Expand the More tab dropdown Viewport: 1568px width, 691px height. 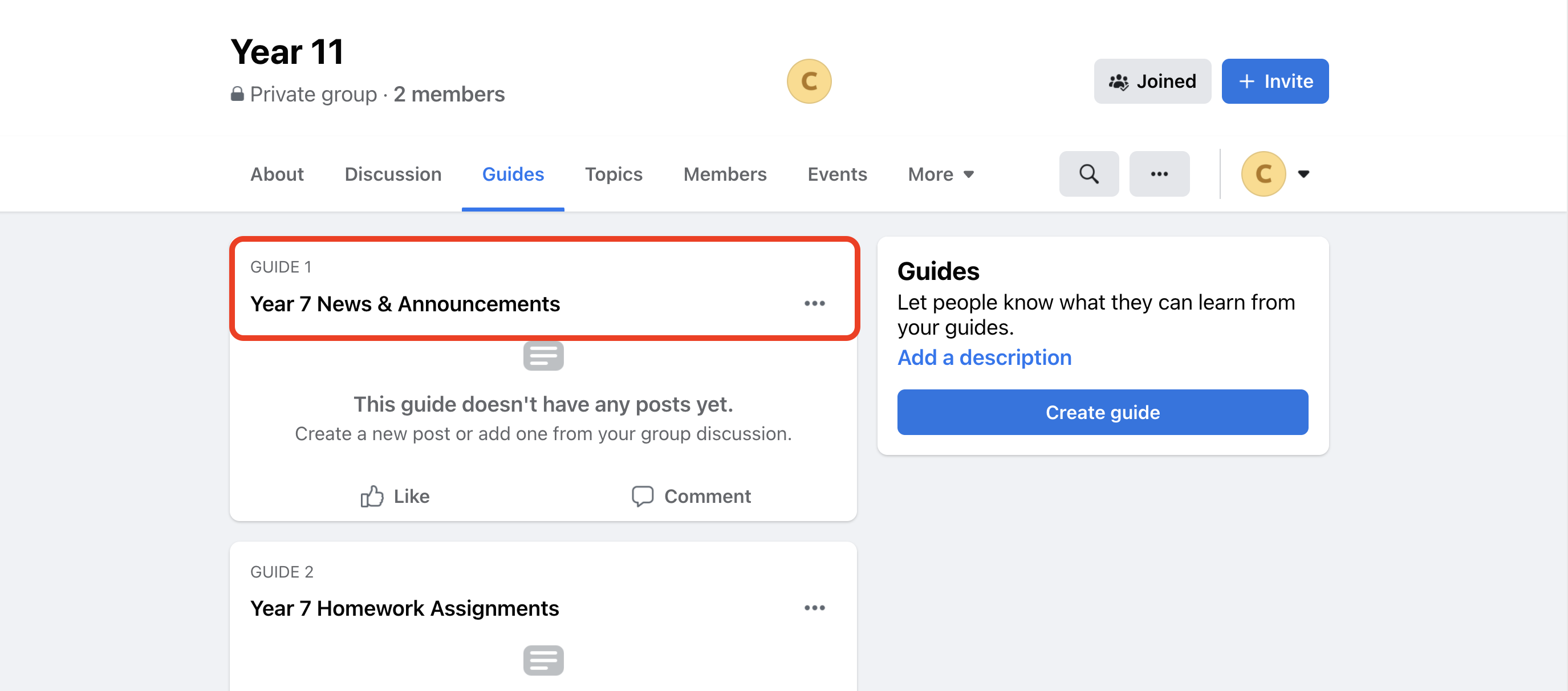point(940,174)
